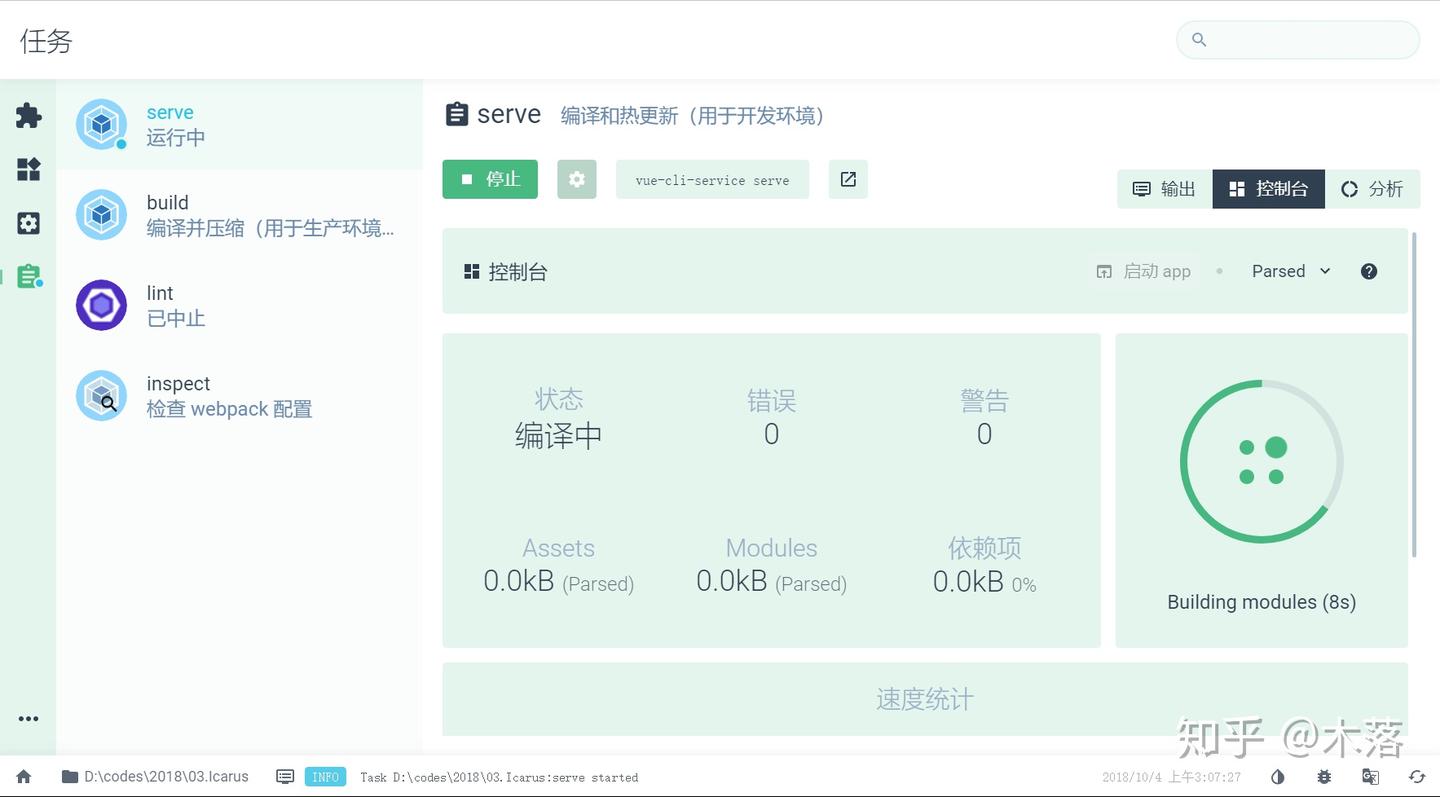Screen dimensions: 1440x797
Task: Open task parameters gear button
Action: tap(576, 179)
